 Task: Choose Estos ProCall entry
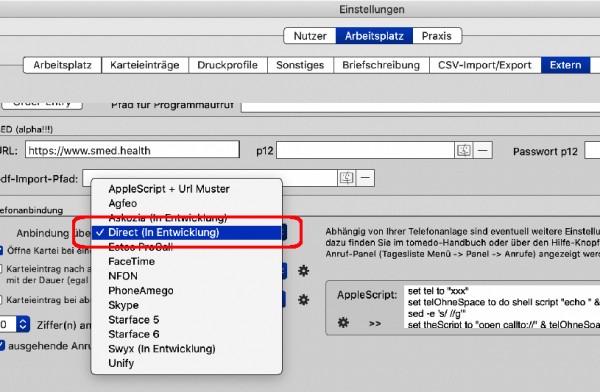[x=186, y=247]
